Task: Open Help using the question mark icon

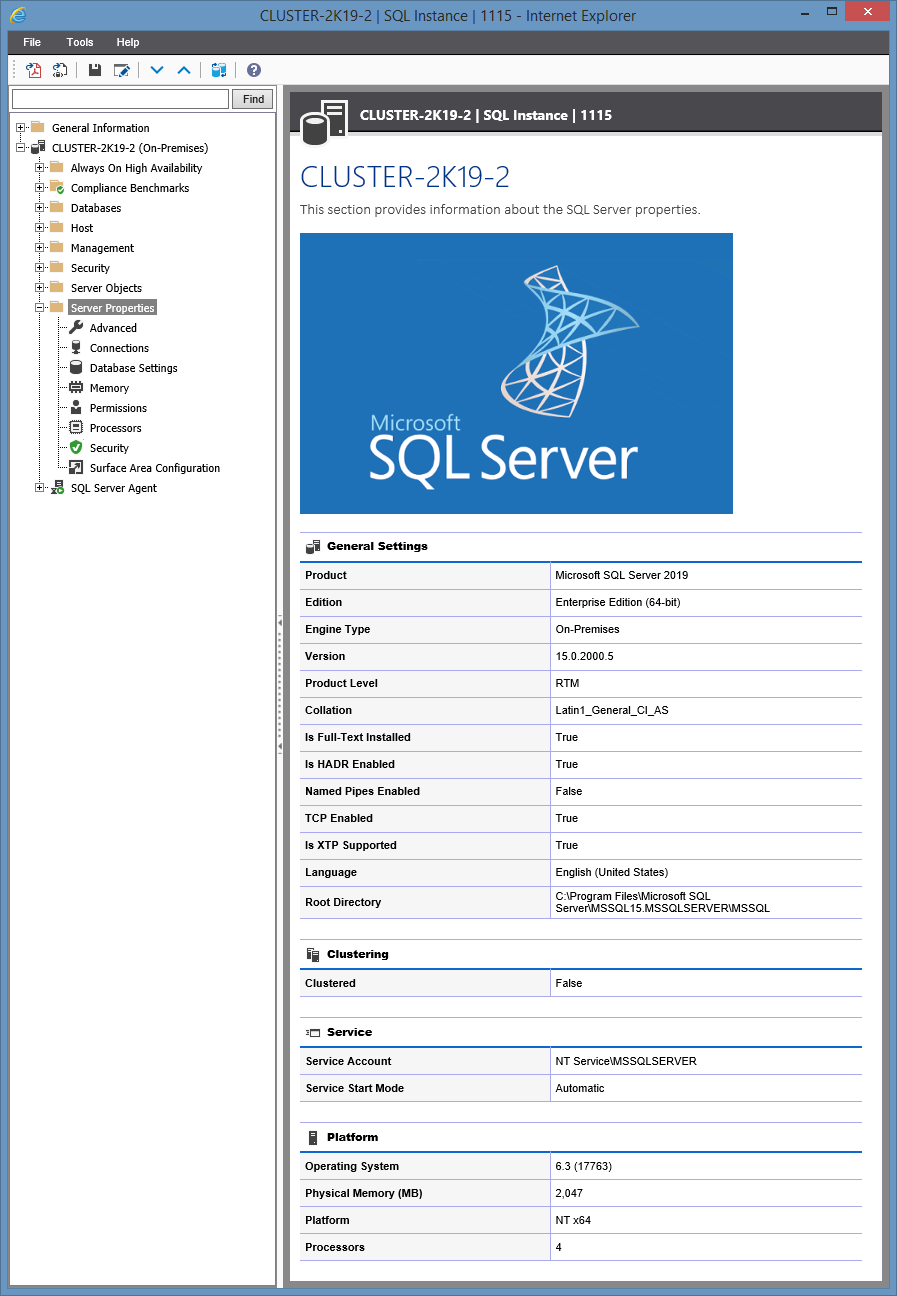Action: (x=253, y=70)
